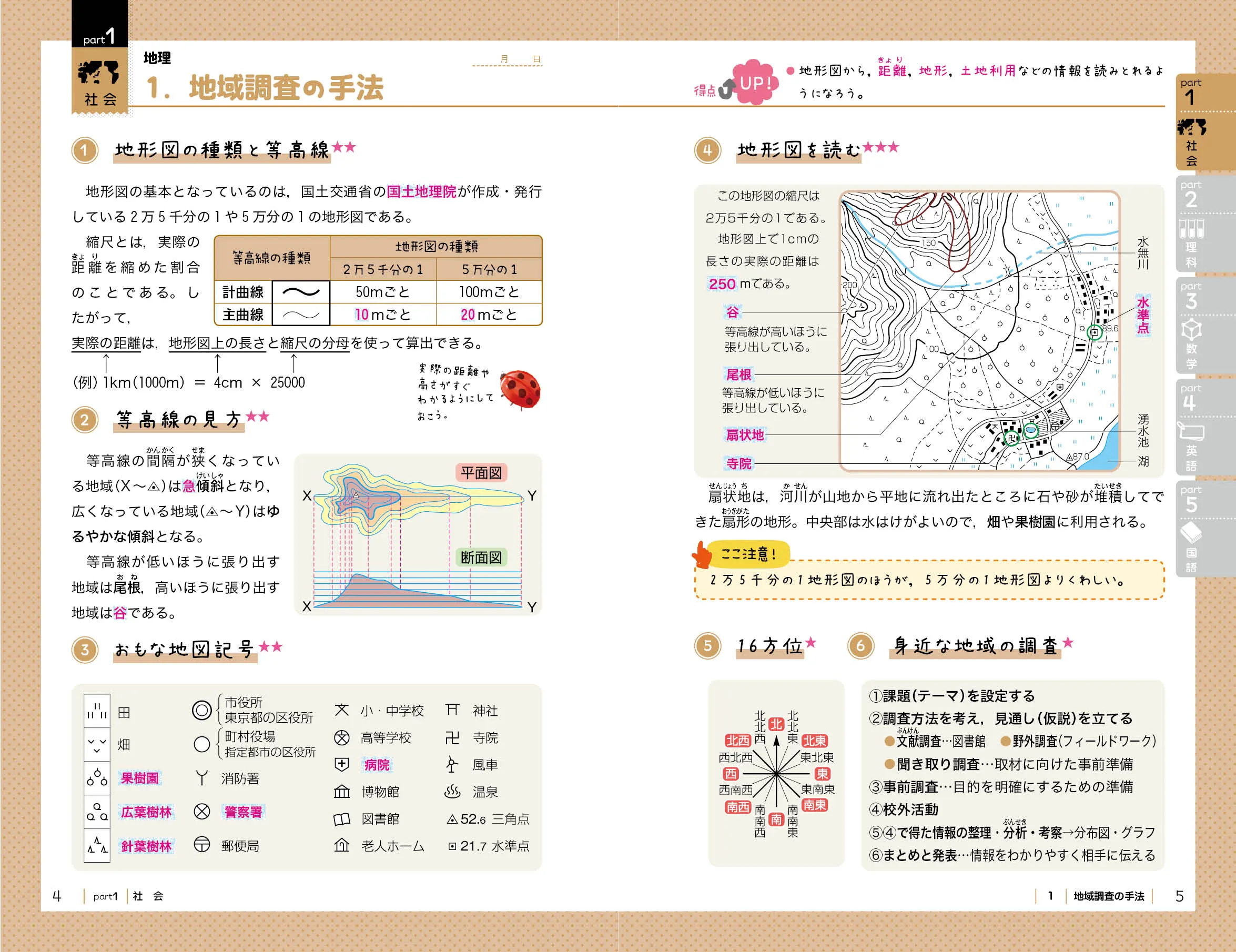Click the 果樹園 orchard map symbol
This screenshot has height=952, width=1236.
[x=97, y=778]
